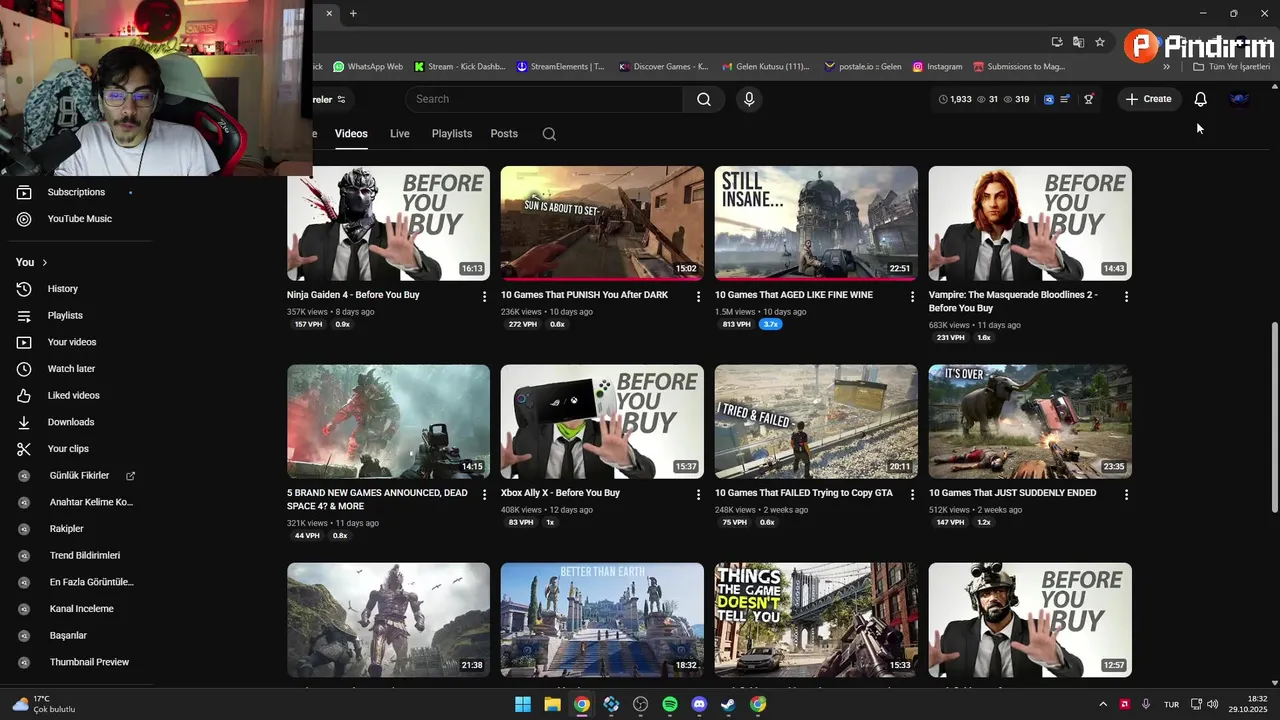This screenshot has width=1280, height=720.
Task: Open the weather widget in taskbar
Action: point(44,704)
